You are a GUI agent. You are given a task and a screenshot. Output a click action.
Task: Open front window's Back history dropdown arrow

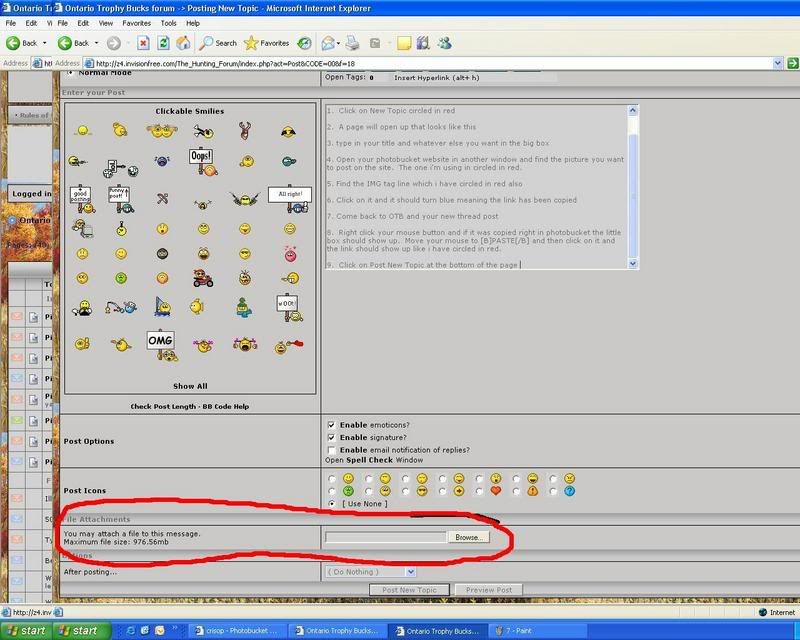pyautogui.click(x=96, y=43)
